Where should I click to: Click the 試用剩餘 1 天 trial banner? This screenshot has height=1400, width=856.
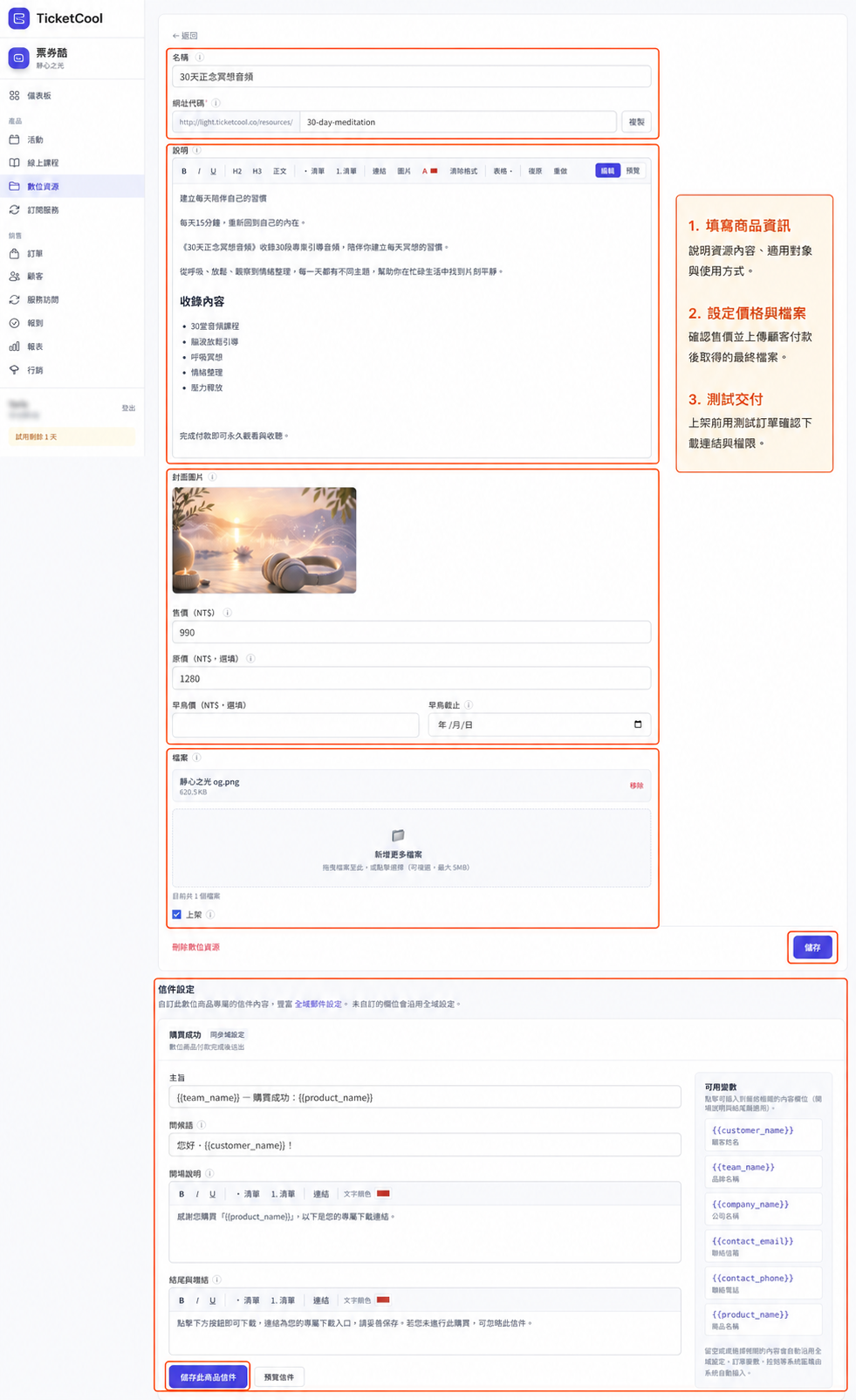coord(72,436)
